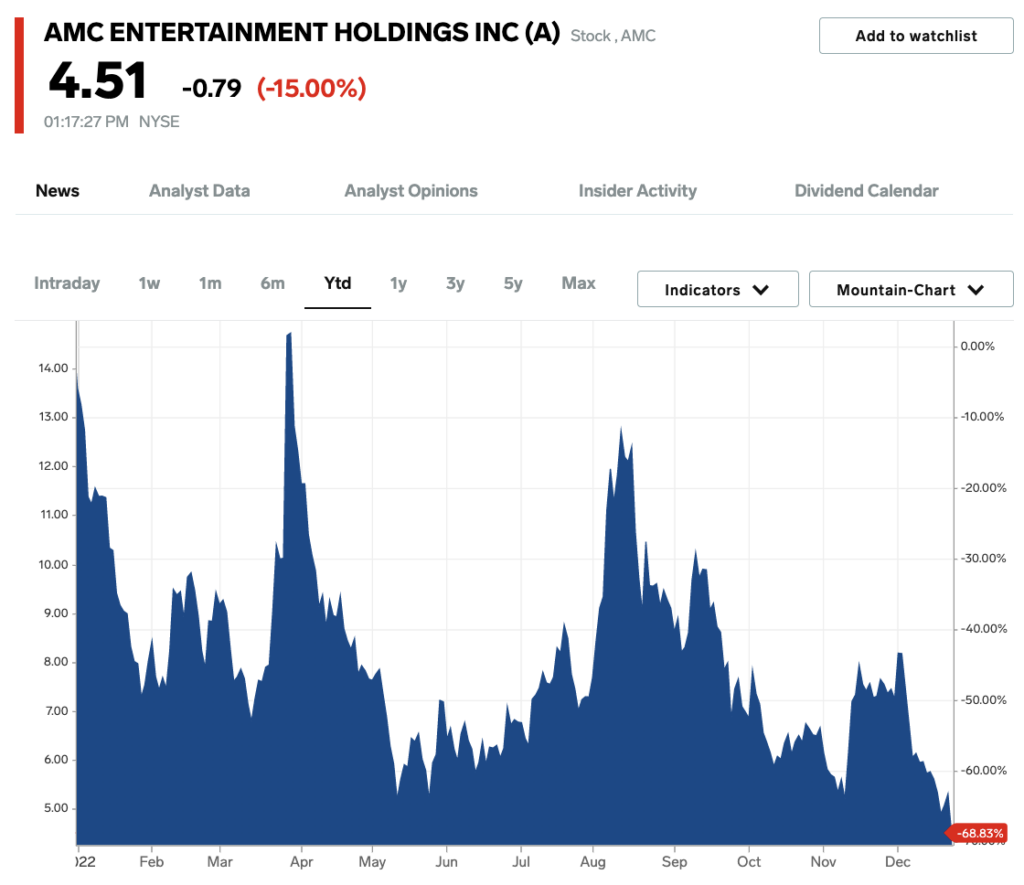Select the 5y chart range

[x=513, y=283]
